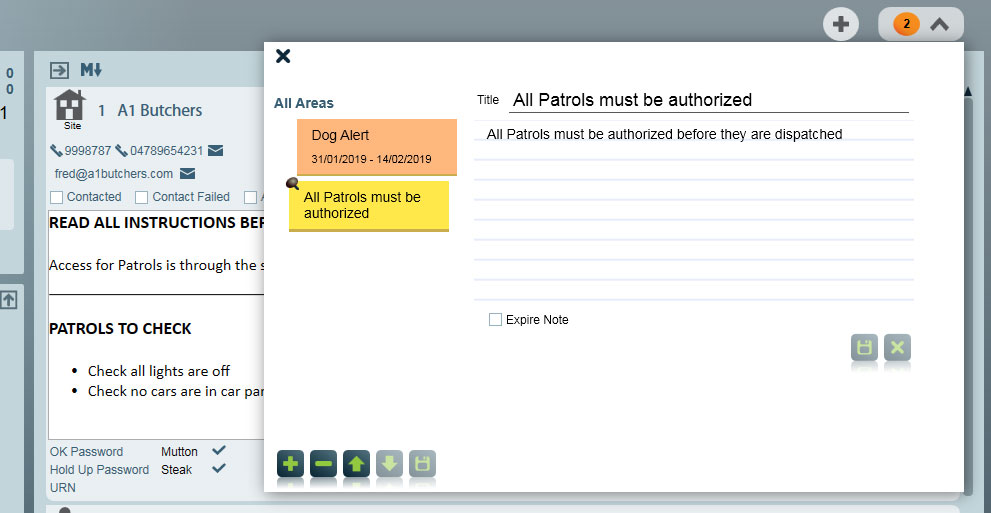Click the M sort icon above the site card
Viewport: 991px width, 513px height.
pos(91,70)
